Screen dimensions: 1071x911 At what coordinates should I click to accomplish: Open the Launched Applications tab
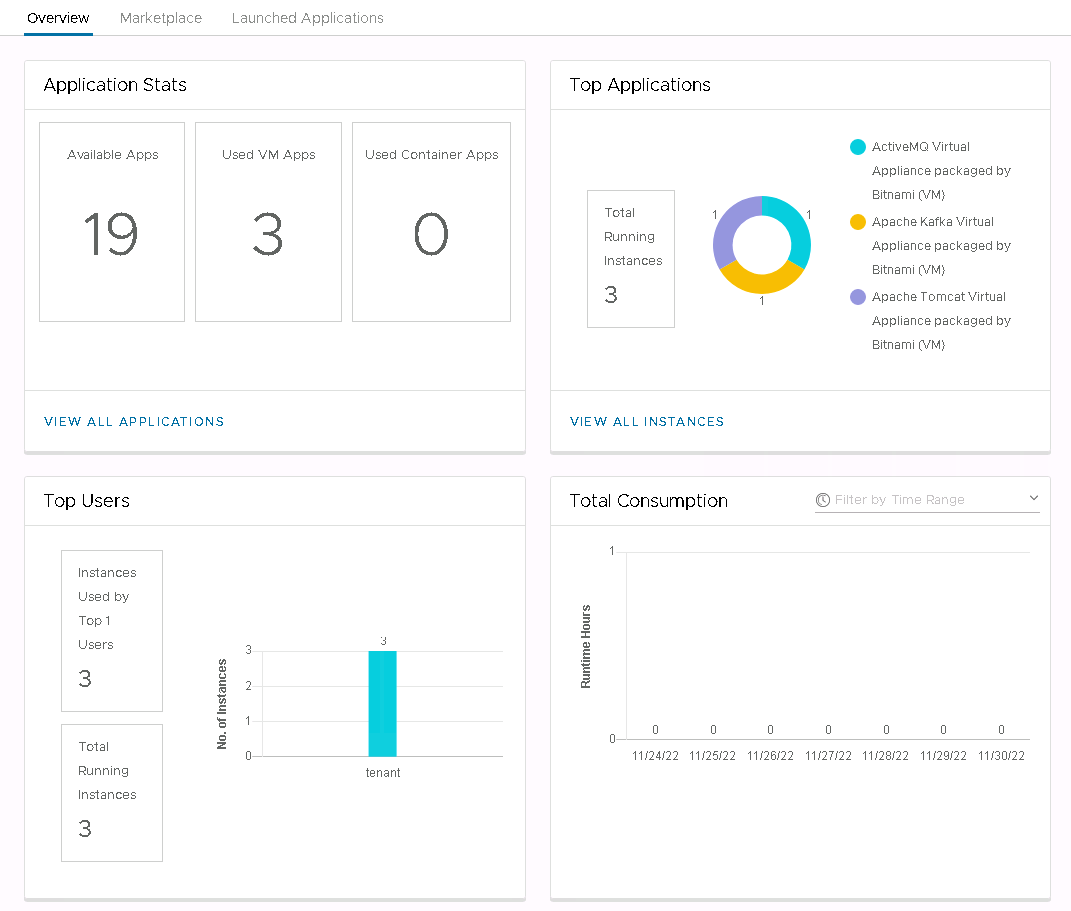coord(307,18)
